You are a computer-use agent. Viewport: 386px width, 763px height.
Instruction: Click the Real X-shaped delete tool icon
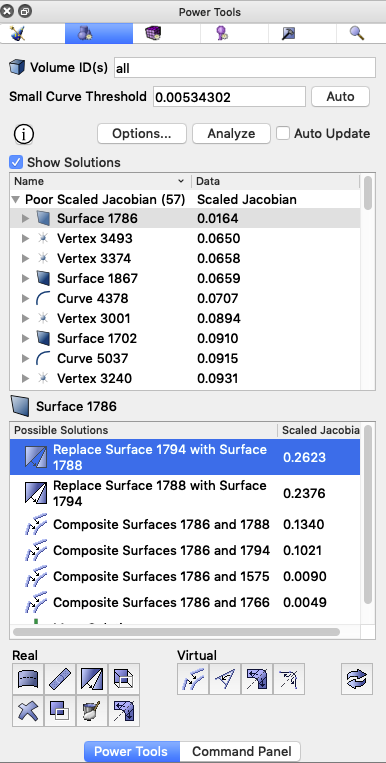point(28,711)
